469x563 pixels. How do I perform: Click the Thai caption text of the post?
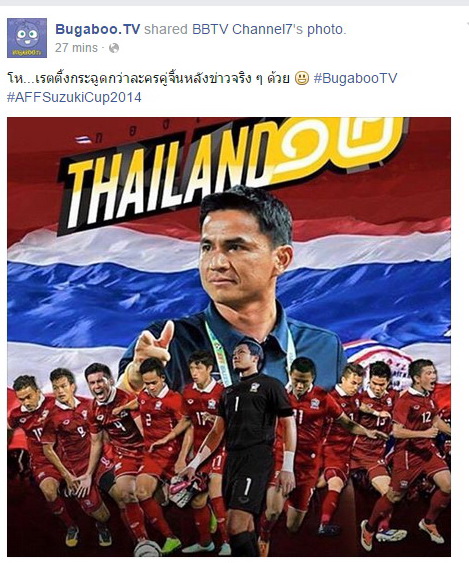pos(148,78)
